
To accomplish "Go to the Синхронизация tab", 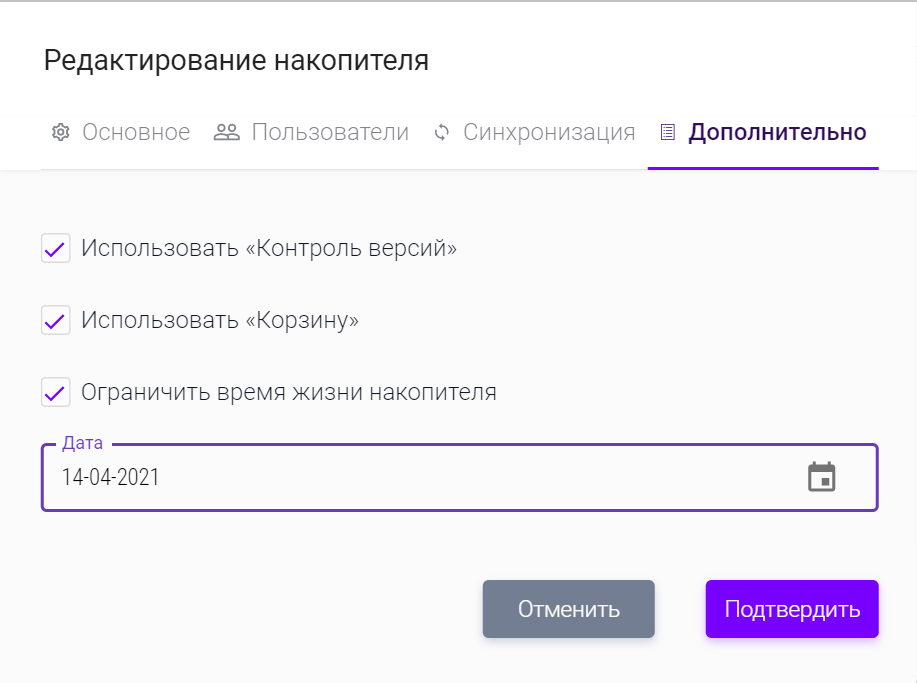I will (x=549, y=132).
